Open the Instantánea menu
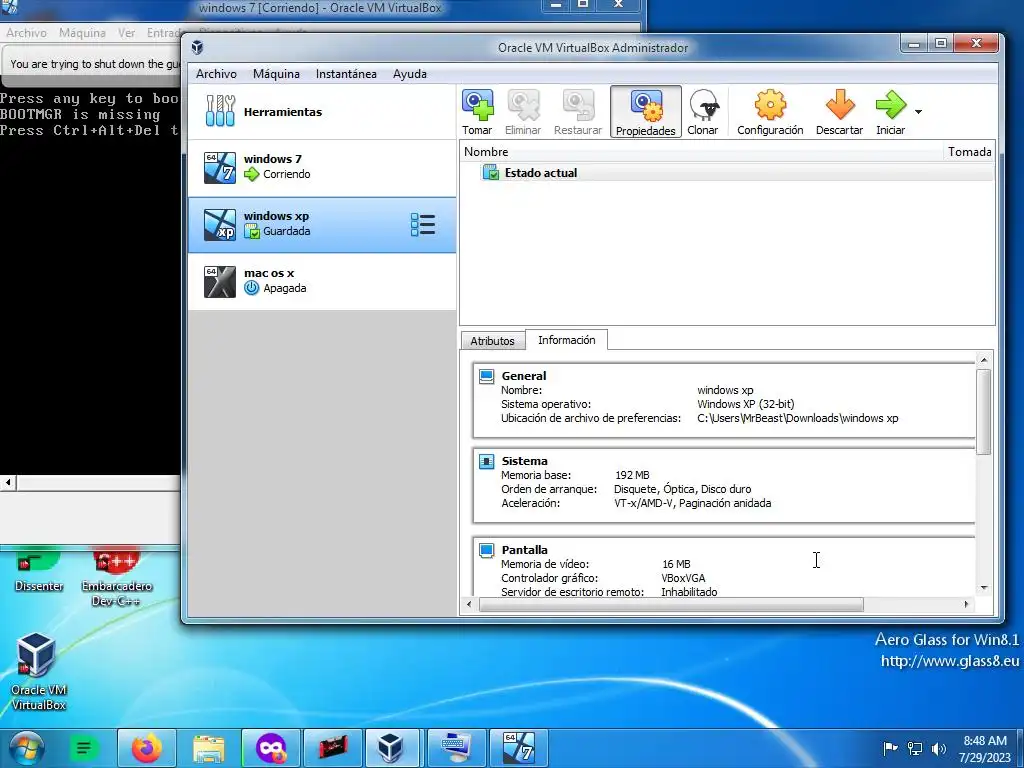1024x768 pixels. tap(346, 74)
